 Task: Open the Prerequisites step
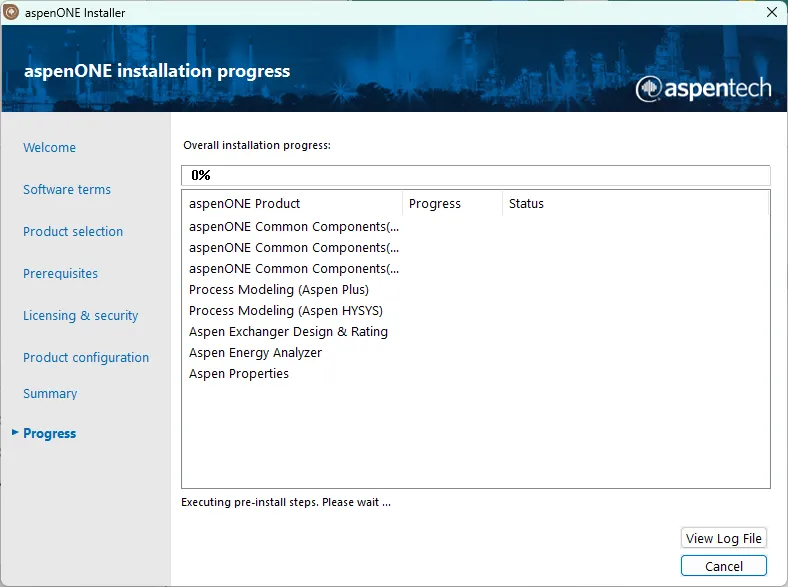(x=60, y=273)
